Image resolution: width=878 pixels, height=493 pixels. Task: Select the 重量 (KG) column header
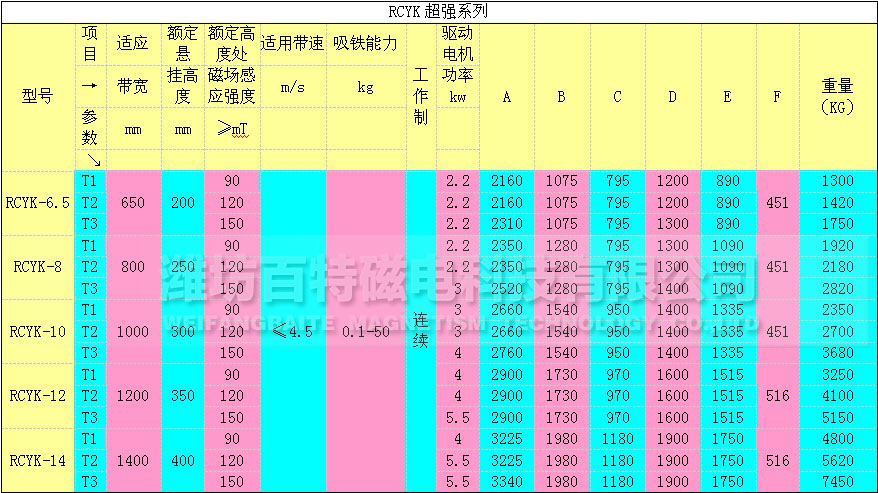pos(836,97)
